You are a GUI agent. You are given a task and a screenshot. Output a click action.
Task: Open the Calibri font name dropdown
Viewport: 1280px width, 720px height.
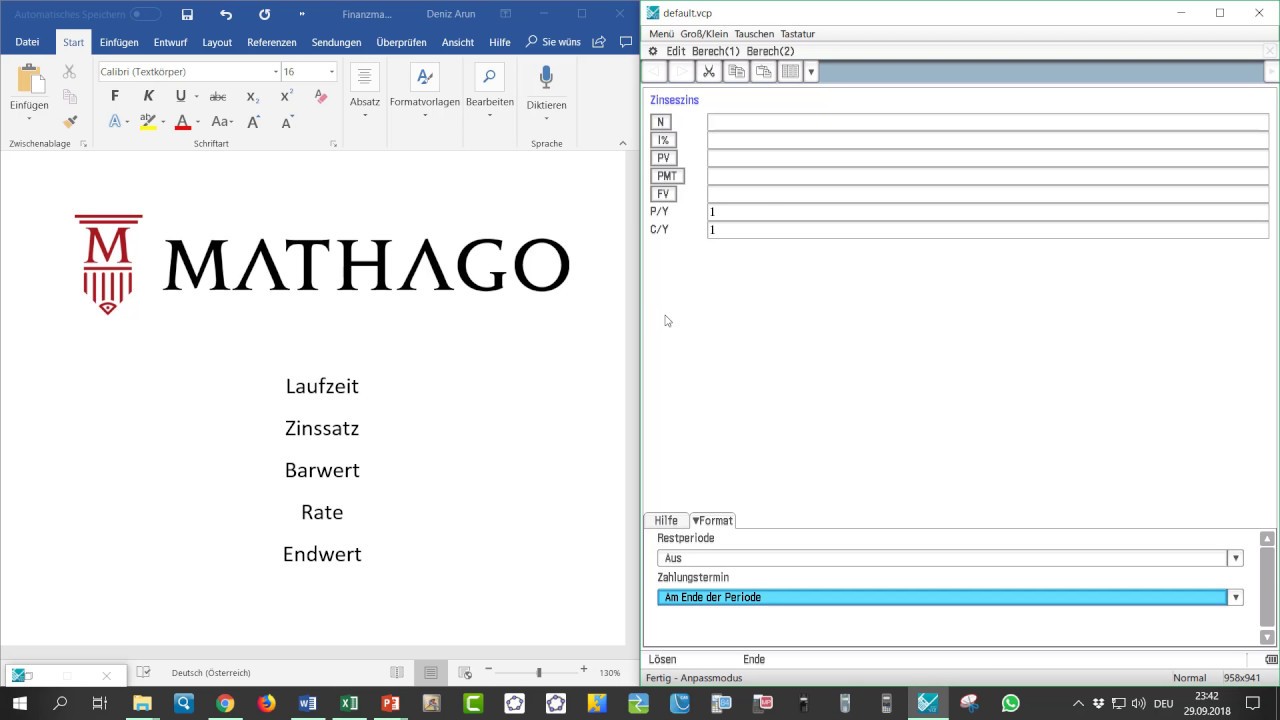(276, 72)
